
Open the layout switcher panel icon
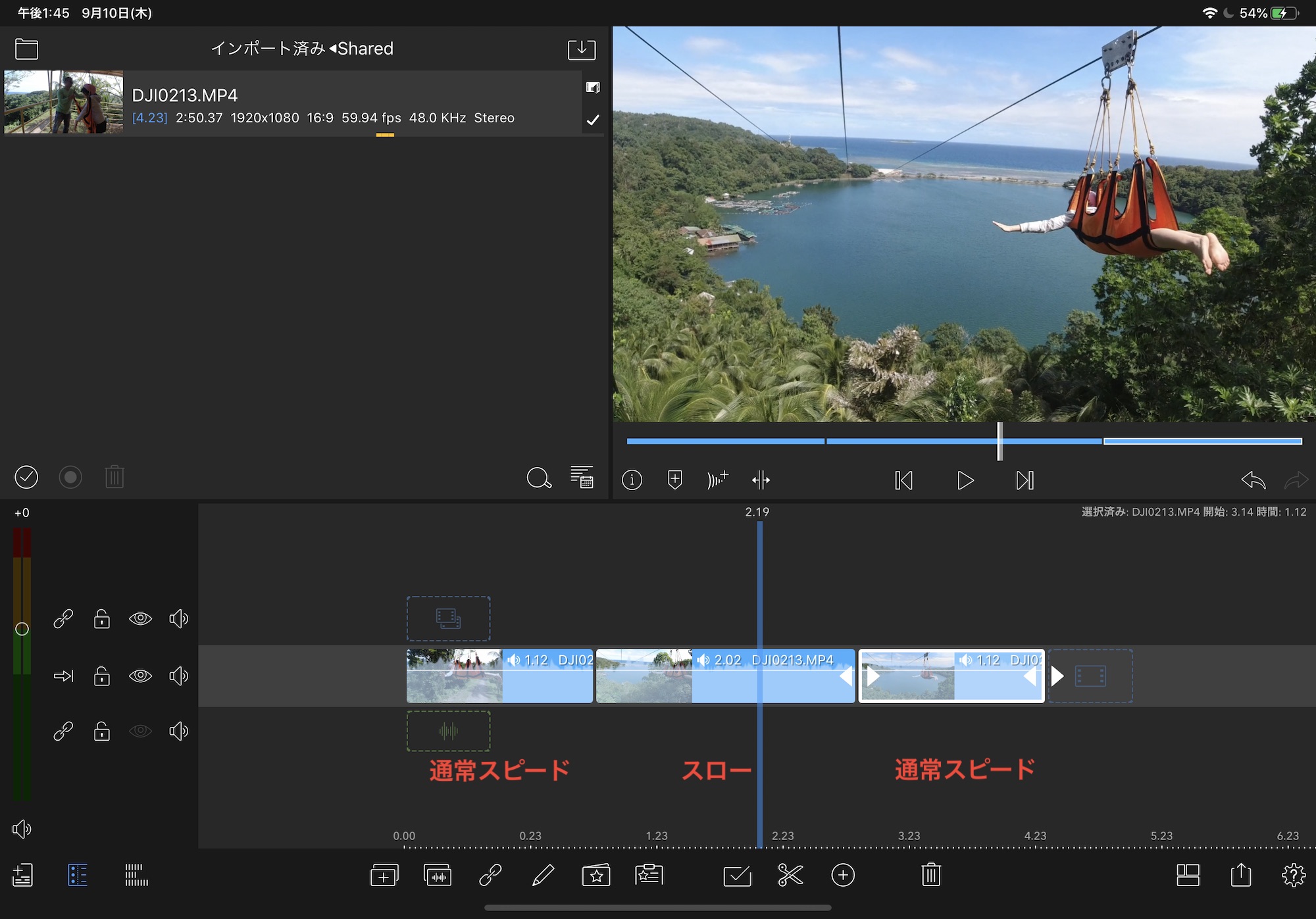(x=1188, y=876)
